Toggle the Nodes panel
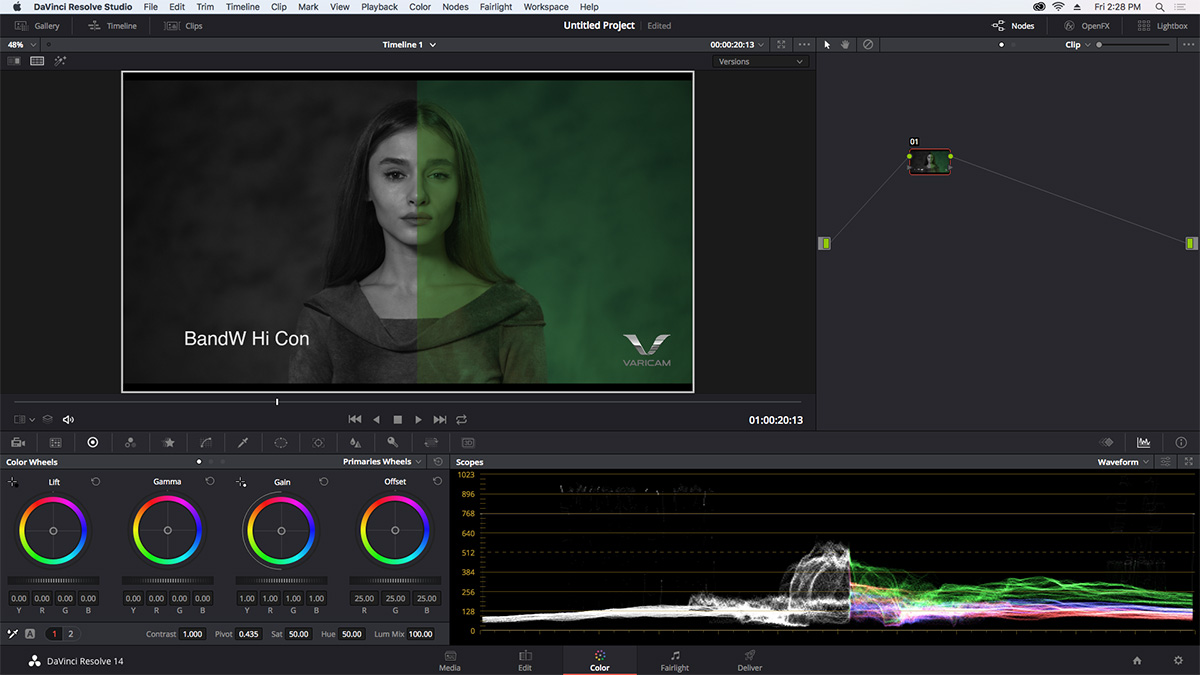This screenshot has height=675, width=1200. 1013,25
